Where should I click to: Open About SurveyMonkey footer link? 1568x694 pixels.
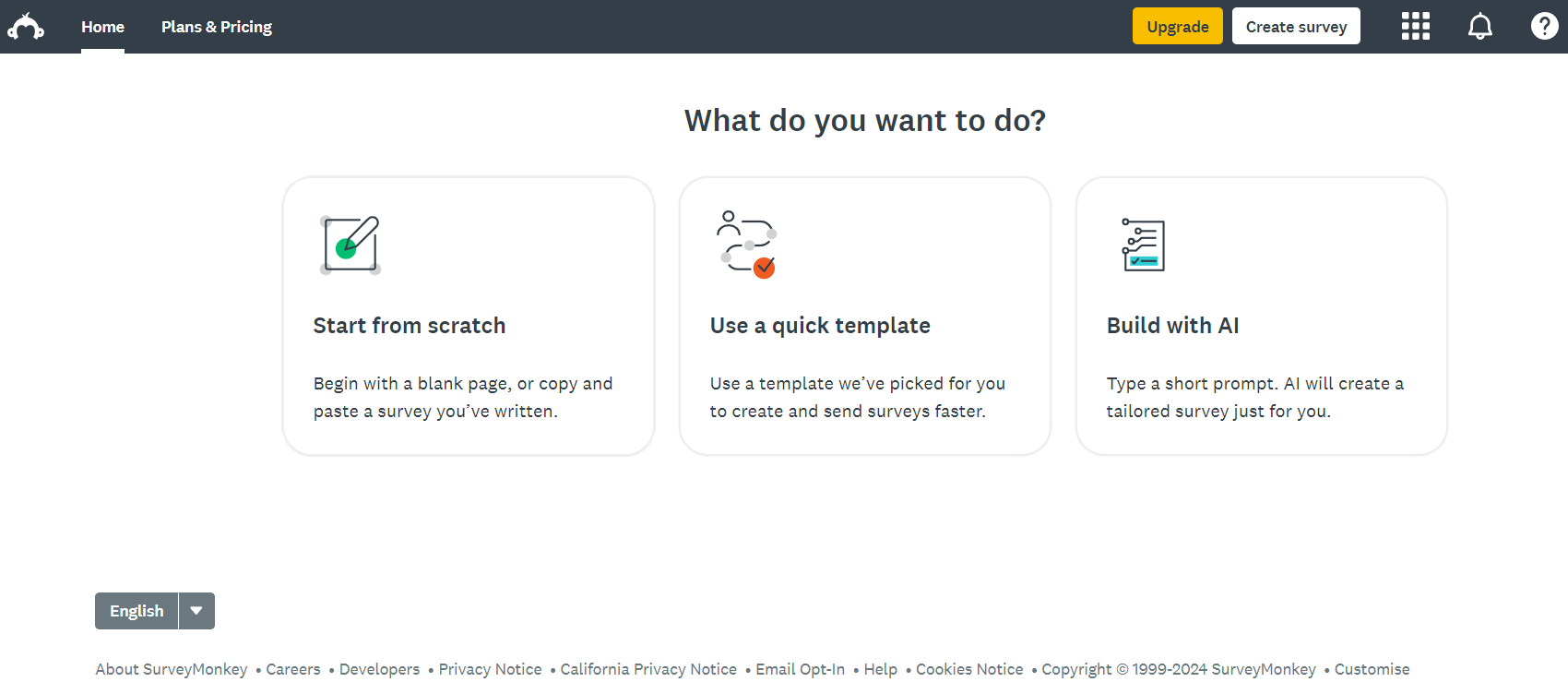point(172,669)
